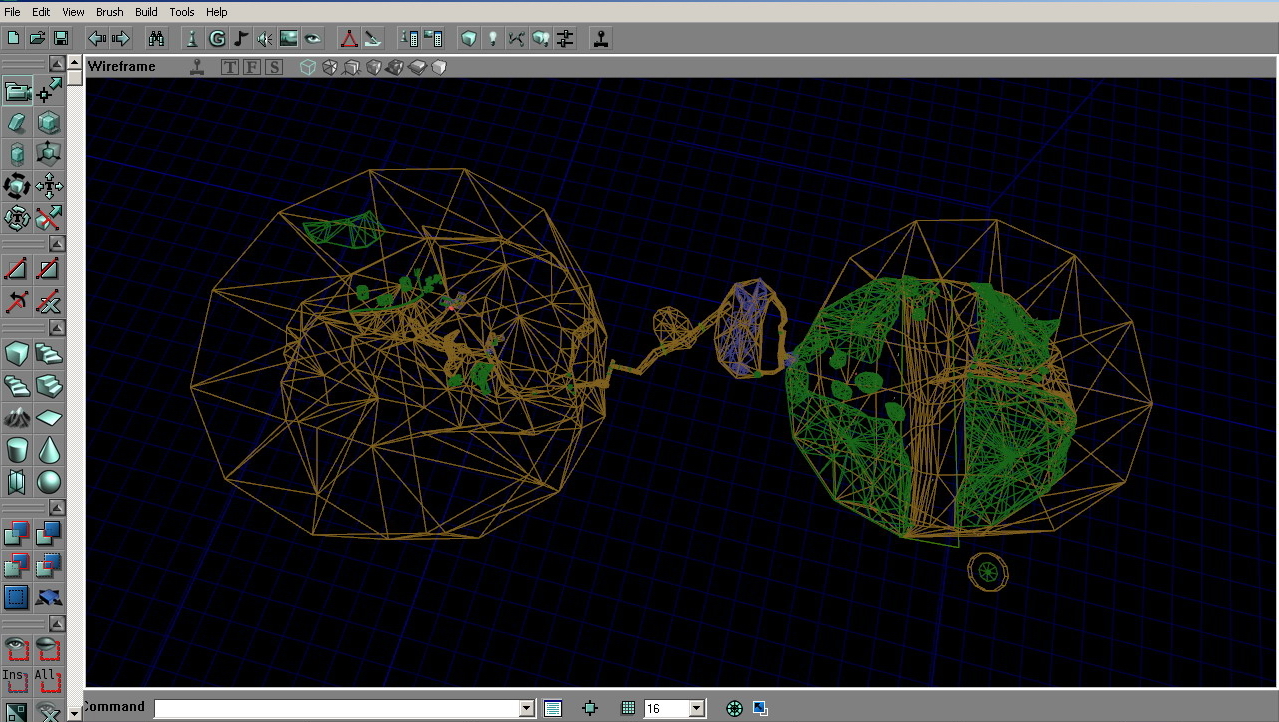
Task: Select the Brush Rotate tool
Action: (x=17, y=187)
